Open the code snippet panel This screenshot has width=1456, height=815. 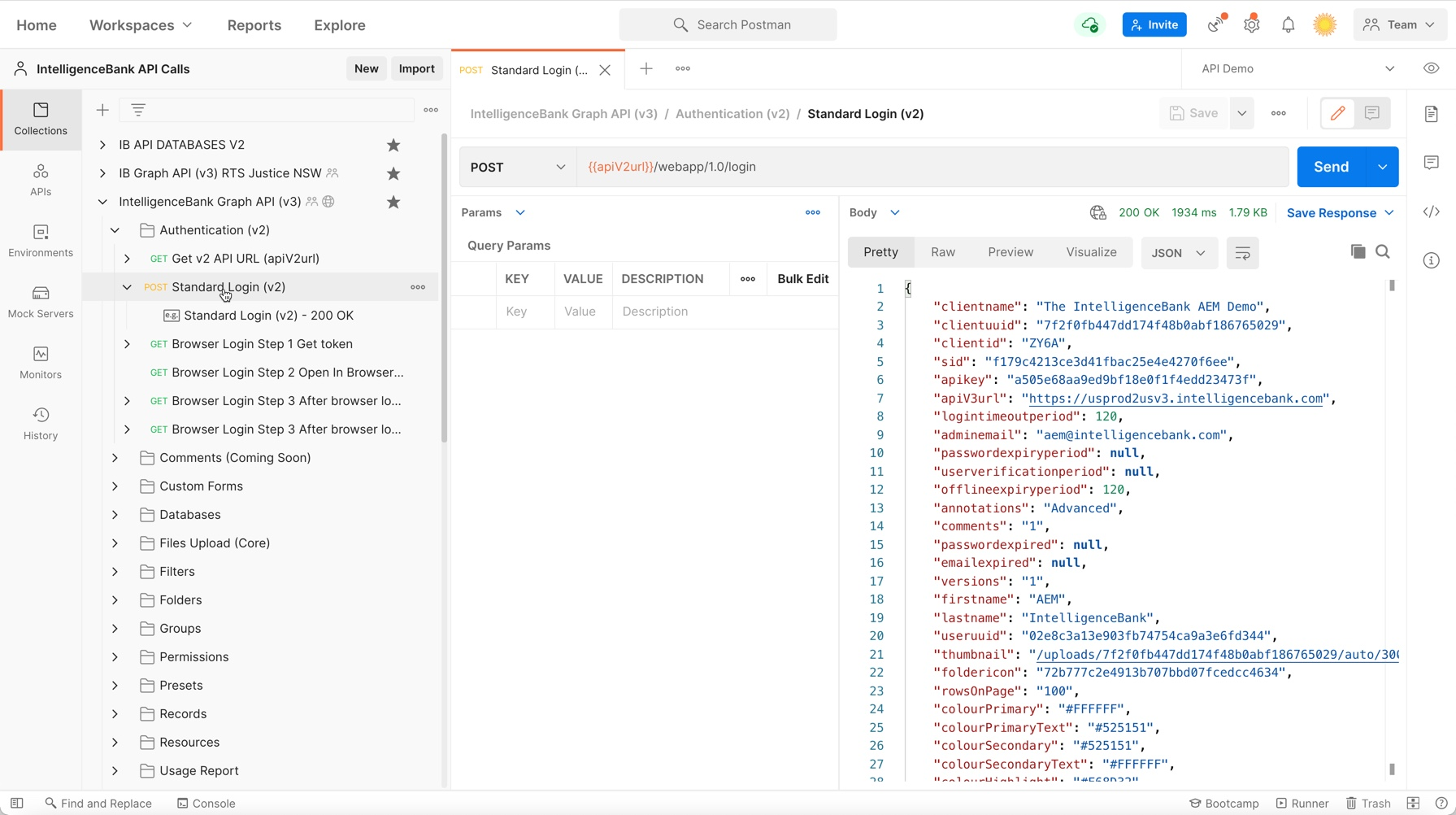pyautogui.click(x=1432, y=212)
